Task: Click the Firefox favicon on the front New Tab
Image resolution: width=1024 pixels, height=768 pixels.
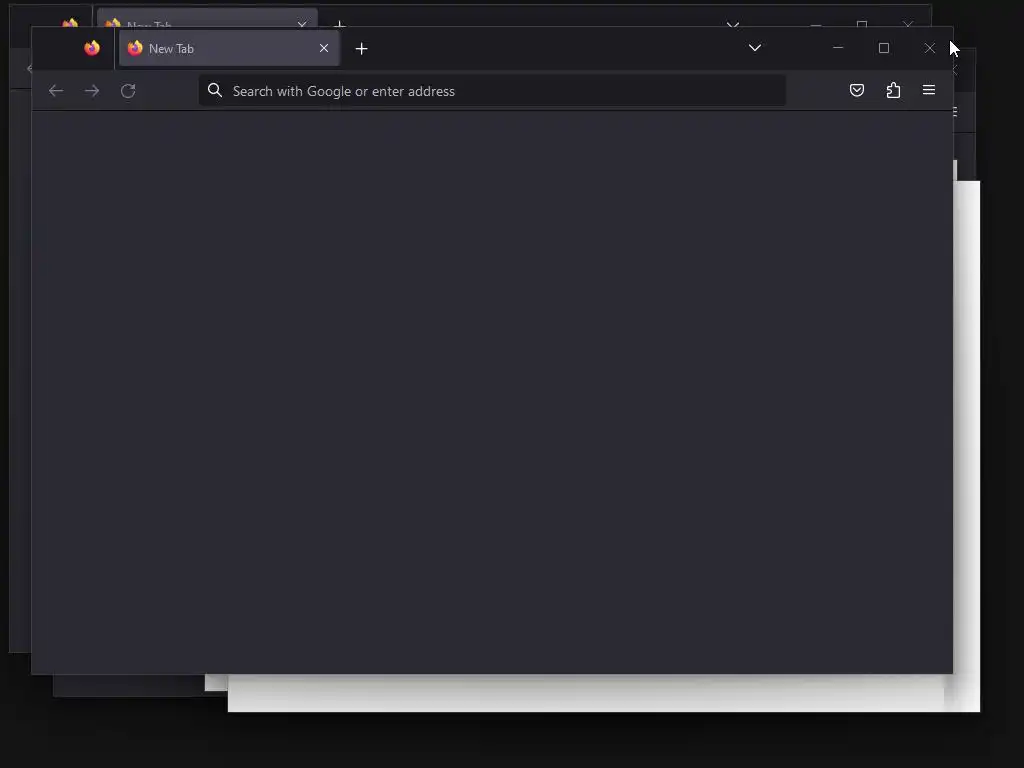Action: (135, 48)
